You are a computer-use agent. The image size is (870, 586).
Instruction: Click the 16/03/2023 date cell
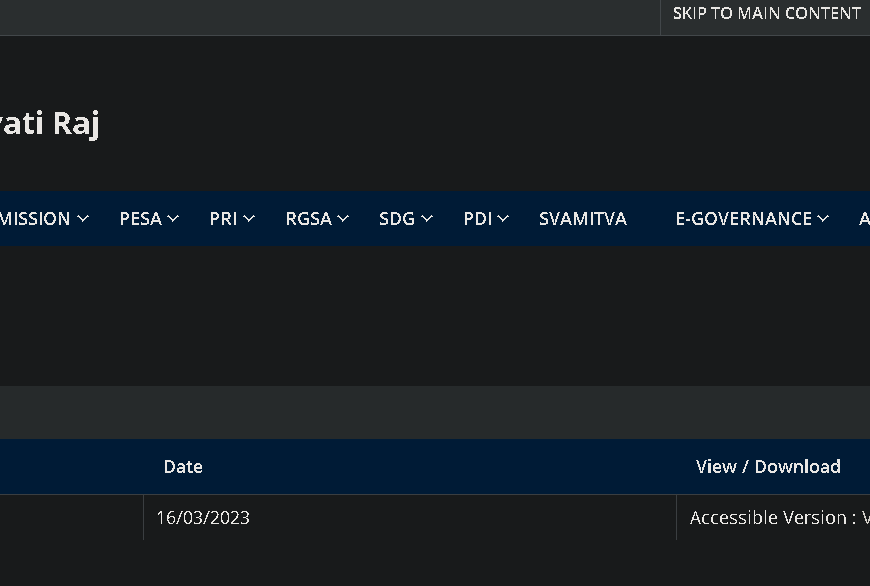pos(203,518)
